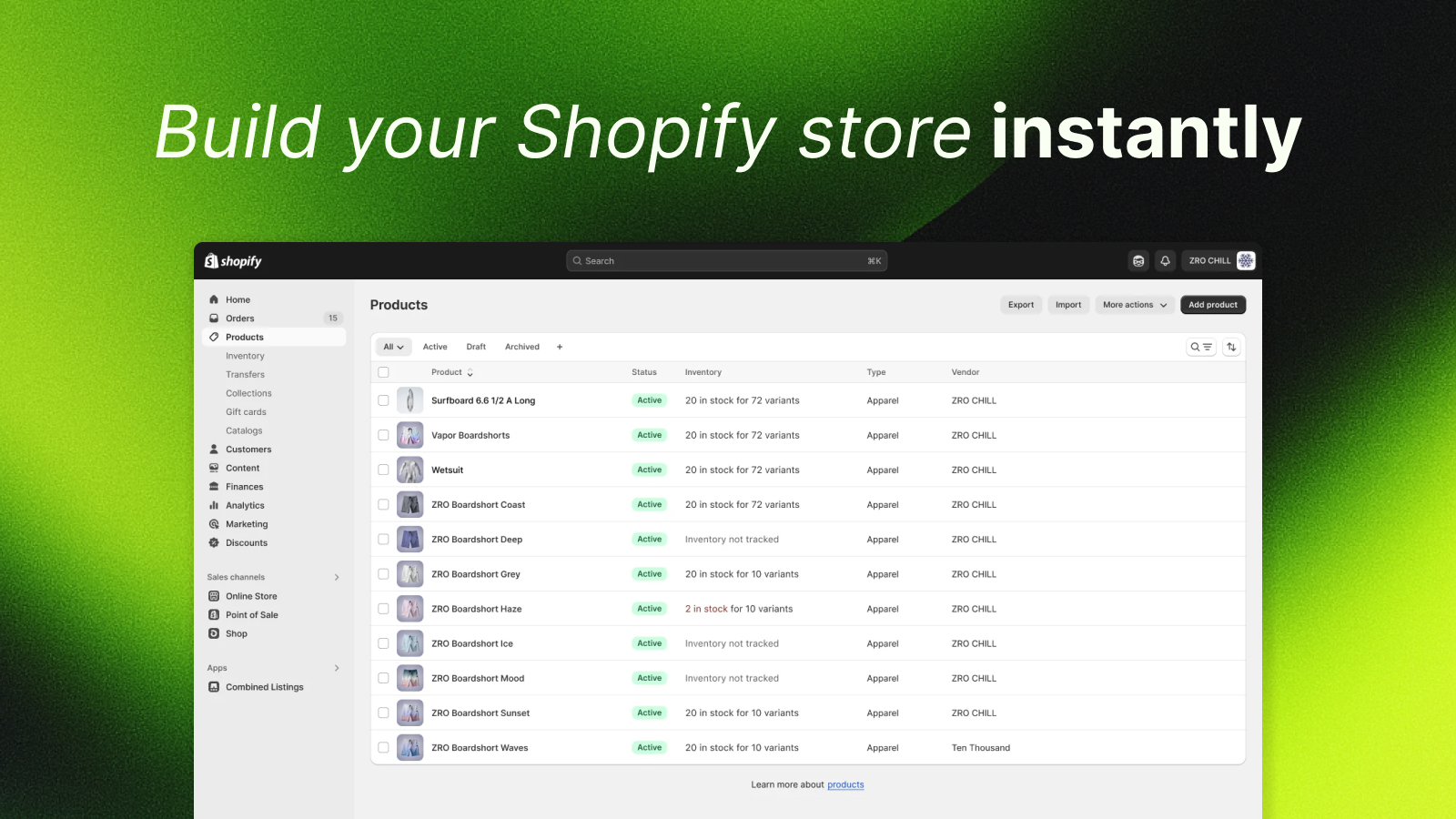This screenshot has height=819, width=1456.
Task: Click the Shopify logo in header
Action: [x=233, y=261]
